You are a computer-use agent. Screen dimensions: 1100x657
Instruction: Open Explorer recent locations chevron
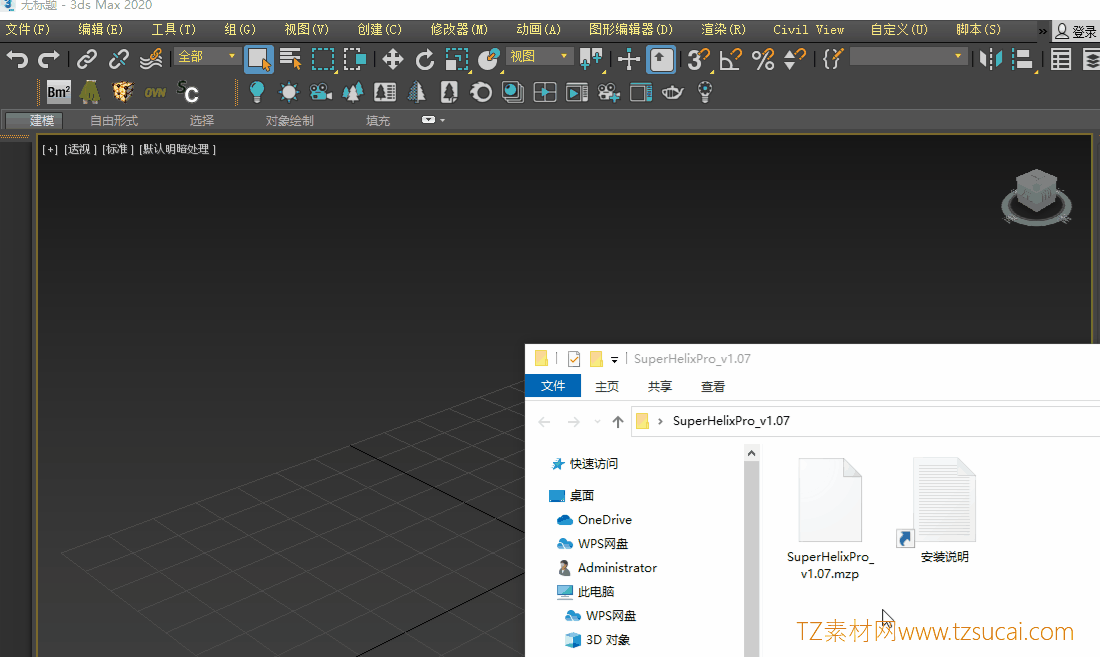pos(597,421)
